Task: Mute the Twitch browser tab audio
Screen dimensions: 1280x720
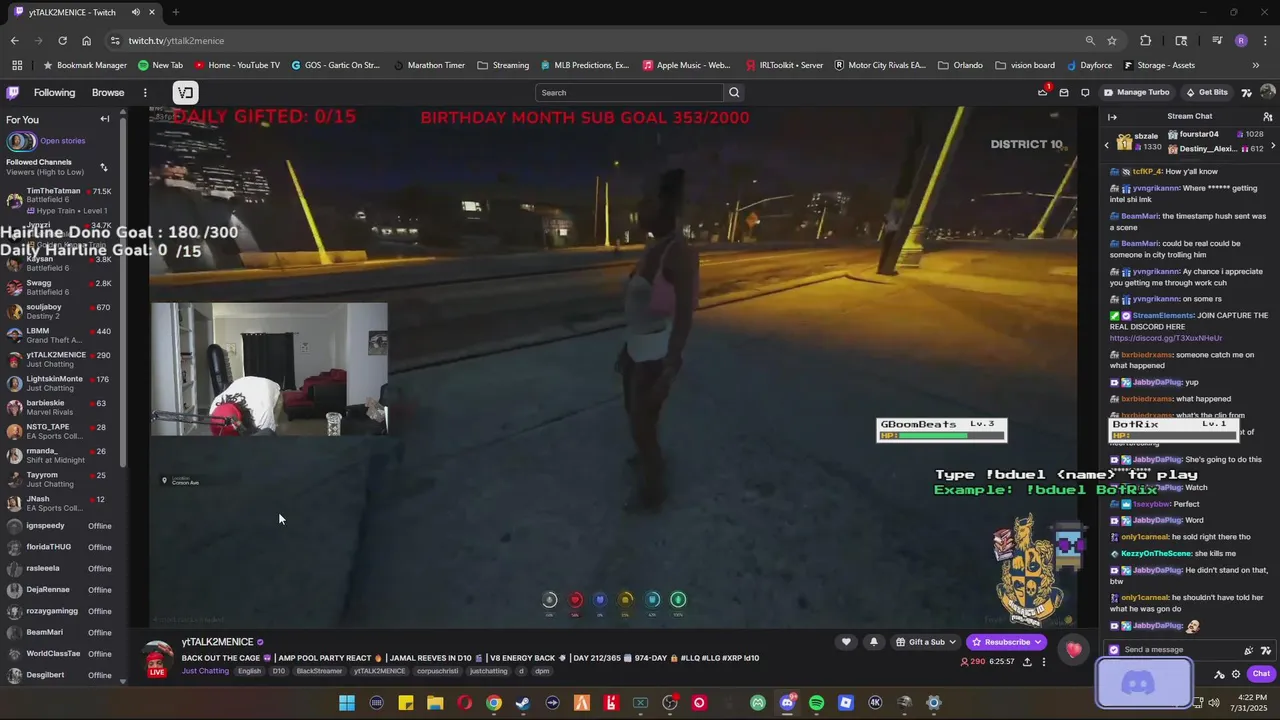Action: click(135, 12)
